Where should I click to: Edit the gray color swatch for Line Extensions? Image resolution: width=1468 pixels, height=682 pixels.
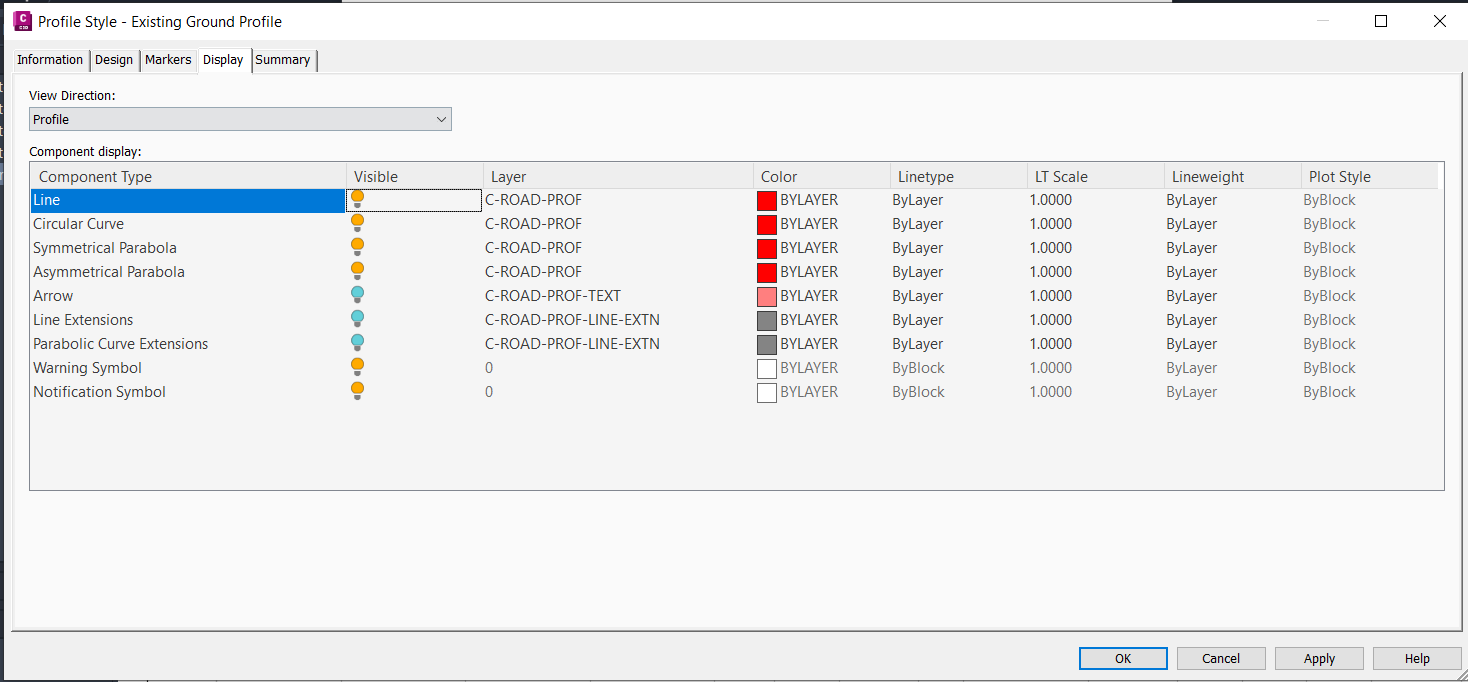[x=766, y=319]
